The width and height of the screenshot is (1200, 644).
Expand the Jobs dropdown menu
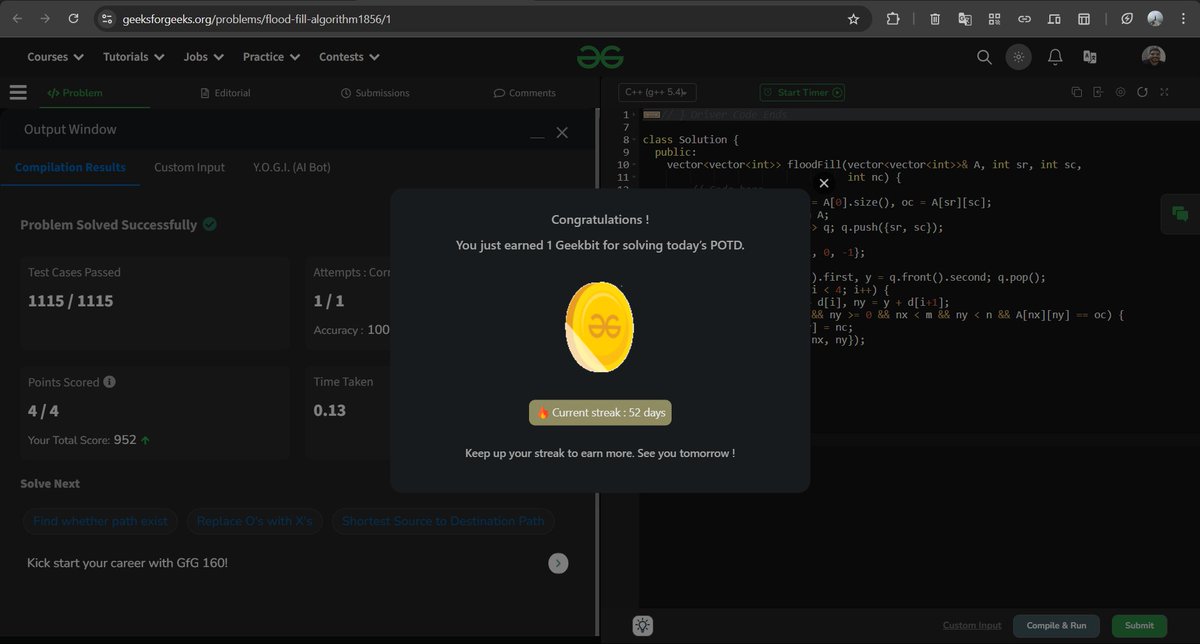tap(203, 57)
